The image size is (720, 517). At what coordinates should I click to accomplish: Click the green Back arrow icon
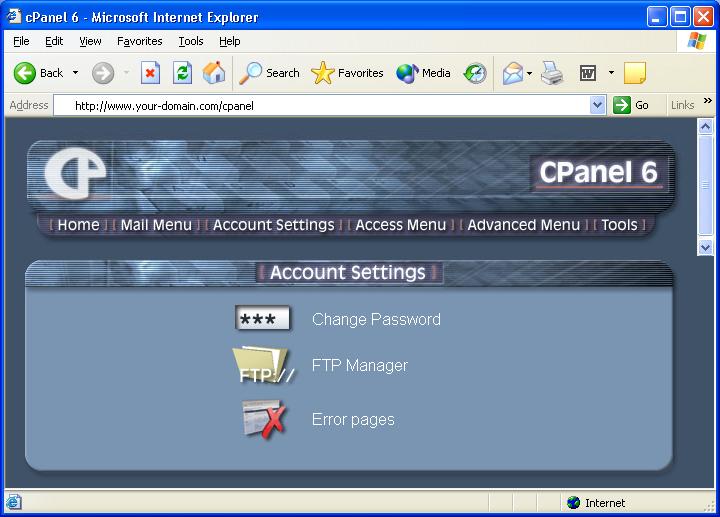(x=24, y=73)
